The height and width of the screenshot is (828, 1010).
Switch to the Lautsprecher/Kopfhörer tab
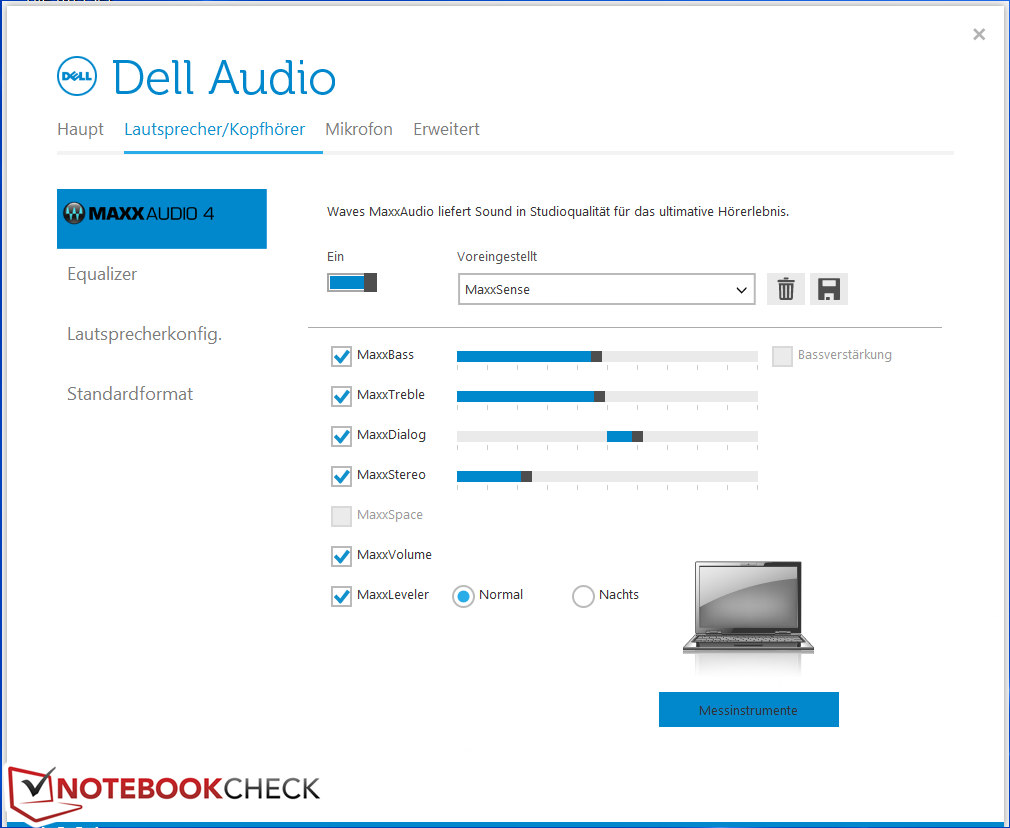214,129
